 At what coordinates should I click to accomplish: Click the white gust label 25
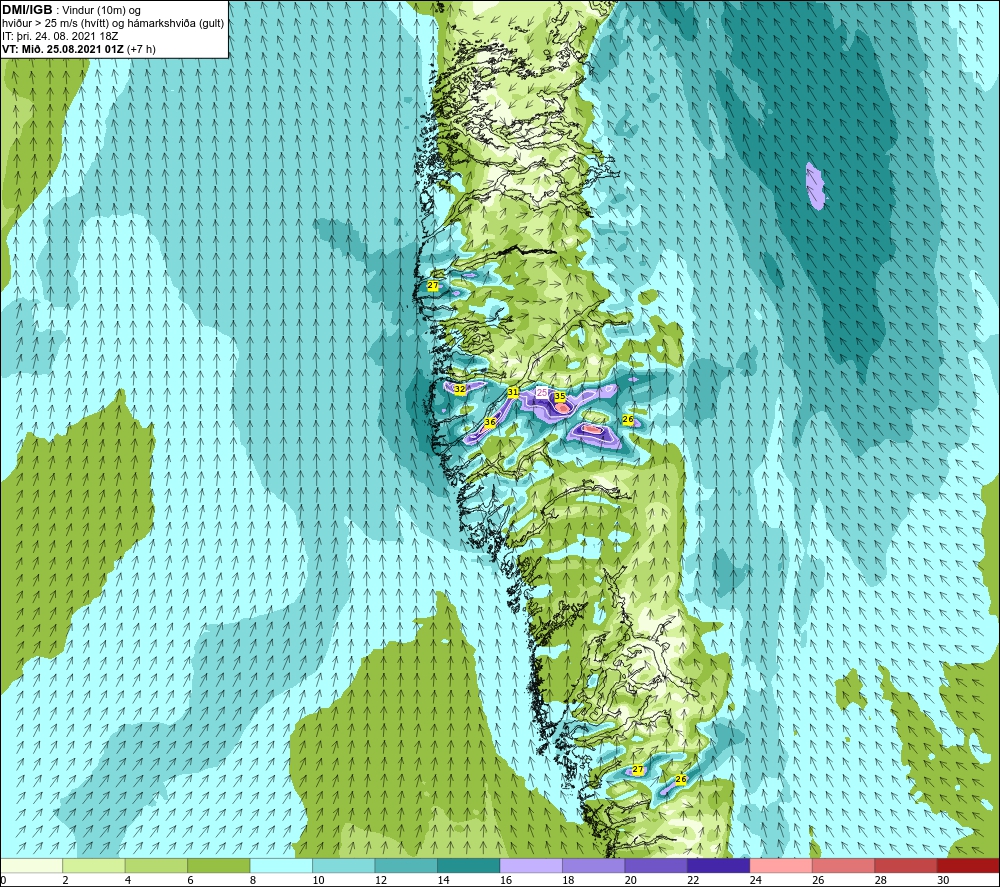pos(542,393)
